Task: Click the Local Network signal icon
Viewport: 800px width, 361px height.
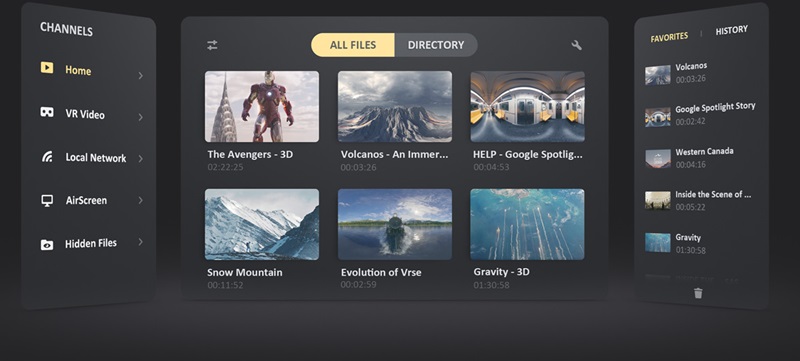Action: [x=47, y=156]
